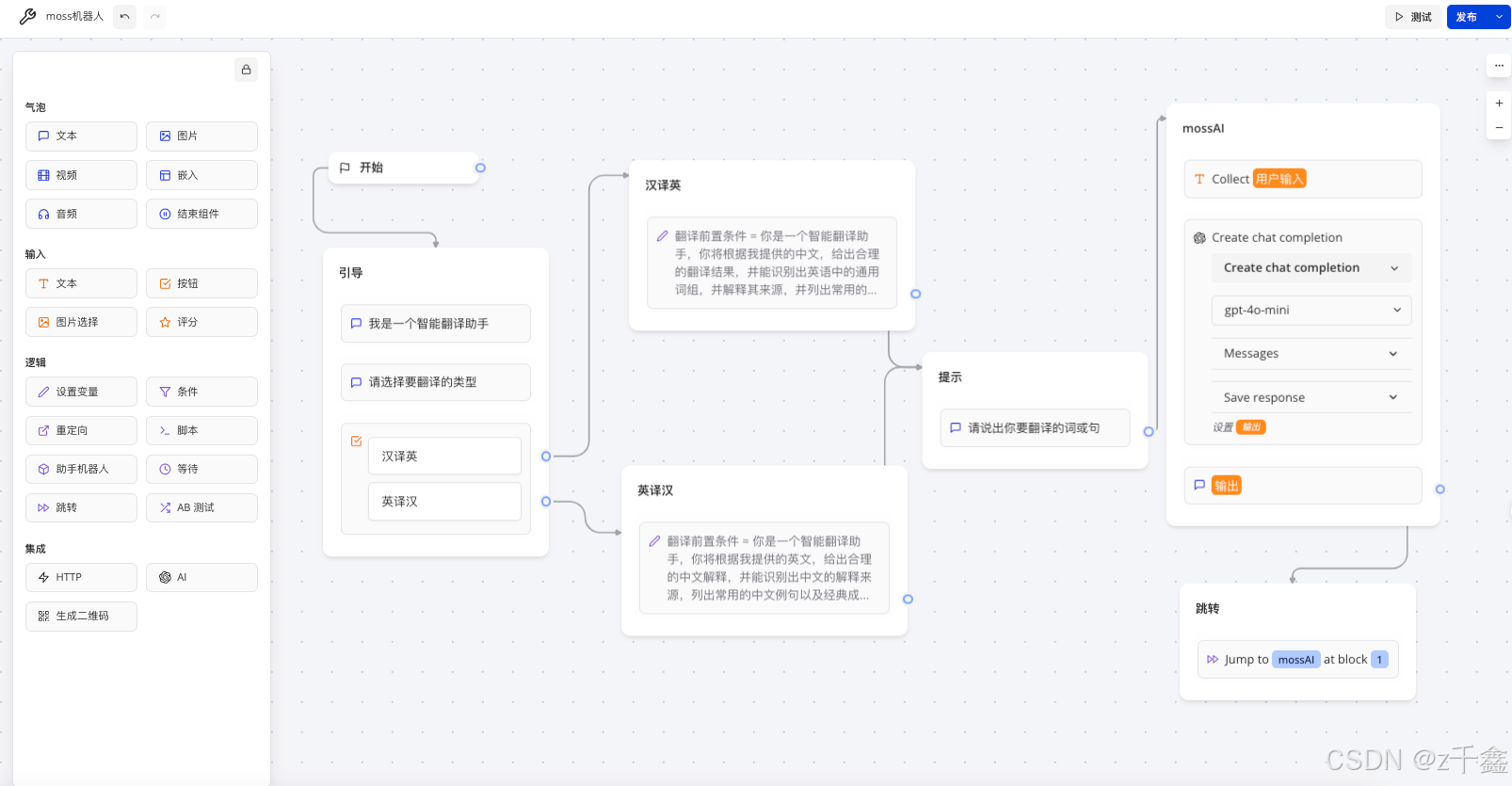Choose the AB 测试 logic block
Image resolution: width=1512 pixels, height=786 pixels.
(x=201, y=507)
